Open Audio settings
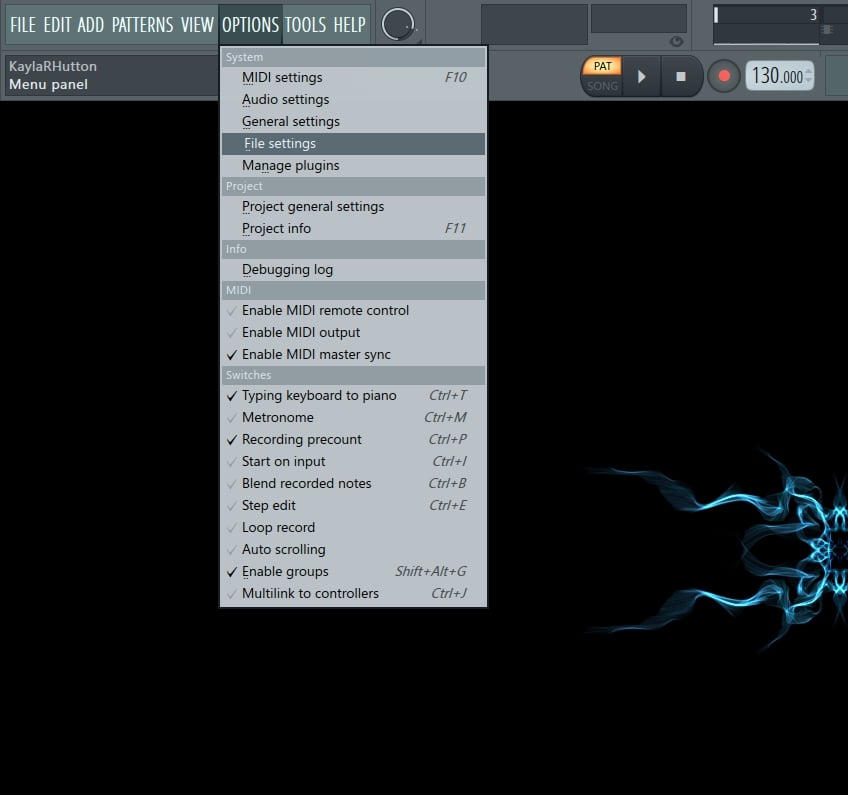848x795 pixels. [285, 99]
